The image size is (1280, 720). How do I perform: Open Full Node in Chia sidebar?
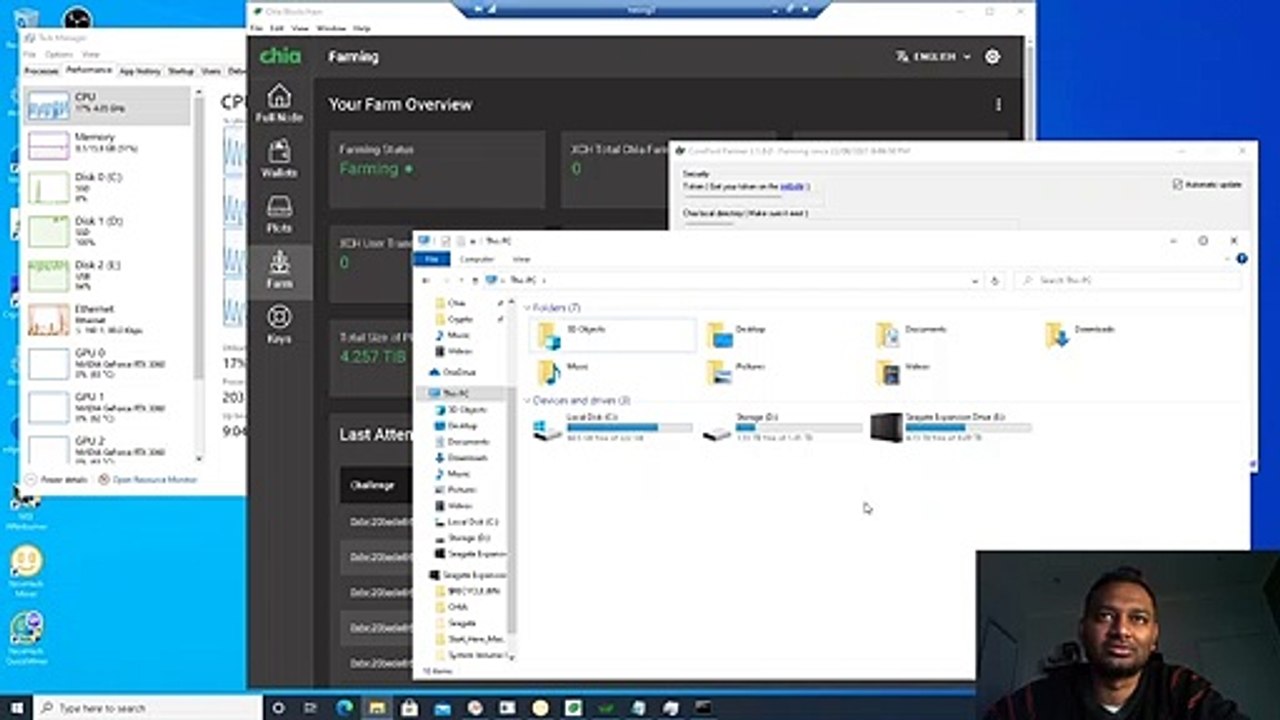click(x=279, y=104)
